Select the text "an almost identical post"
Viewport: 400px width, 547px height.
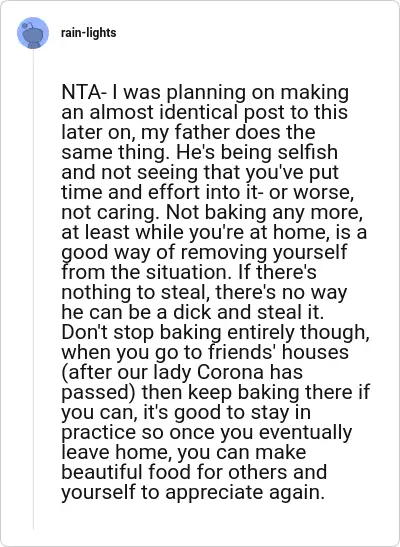click(151, 112)
